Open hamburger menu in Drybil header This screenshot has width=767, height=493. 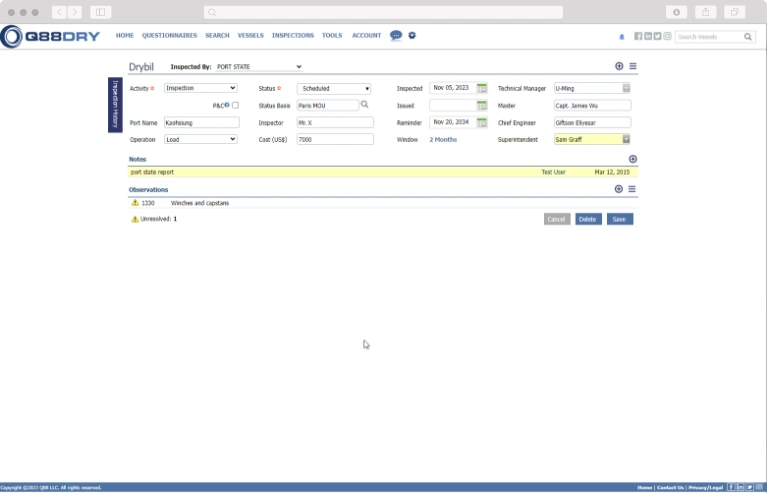click(633, 66)
